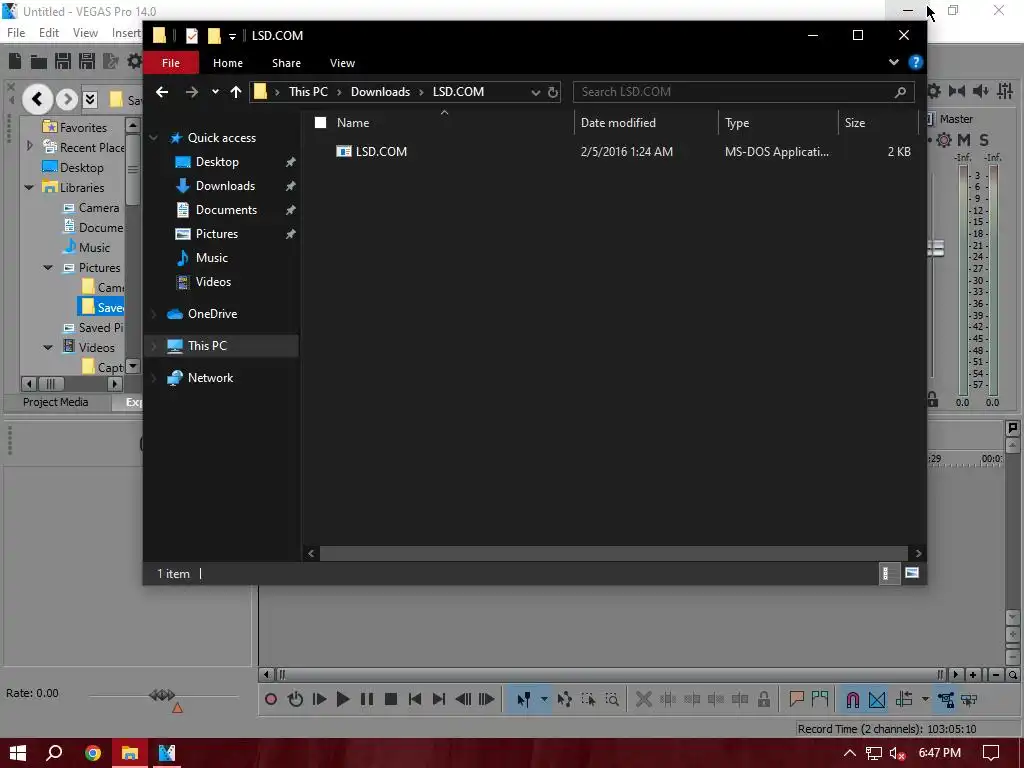1024x768 pixels.
Task: Insert a region with the region icon
Action: click(x=820, y=699)
